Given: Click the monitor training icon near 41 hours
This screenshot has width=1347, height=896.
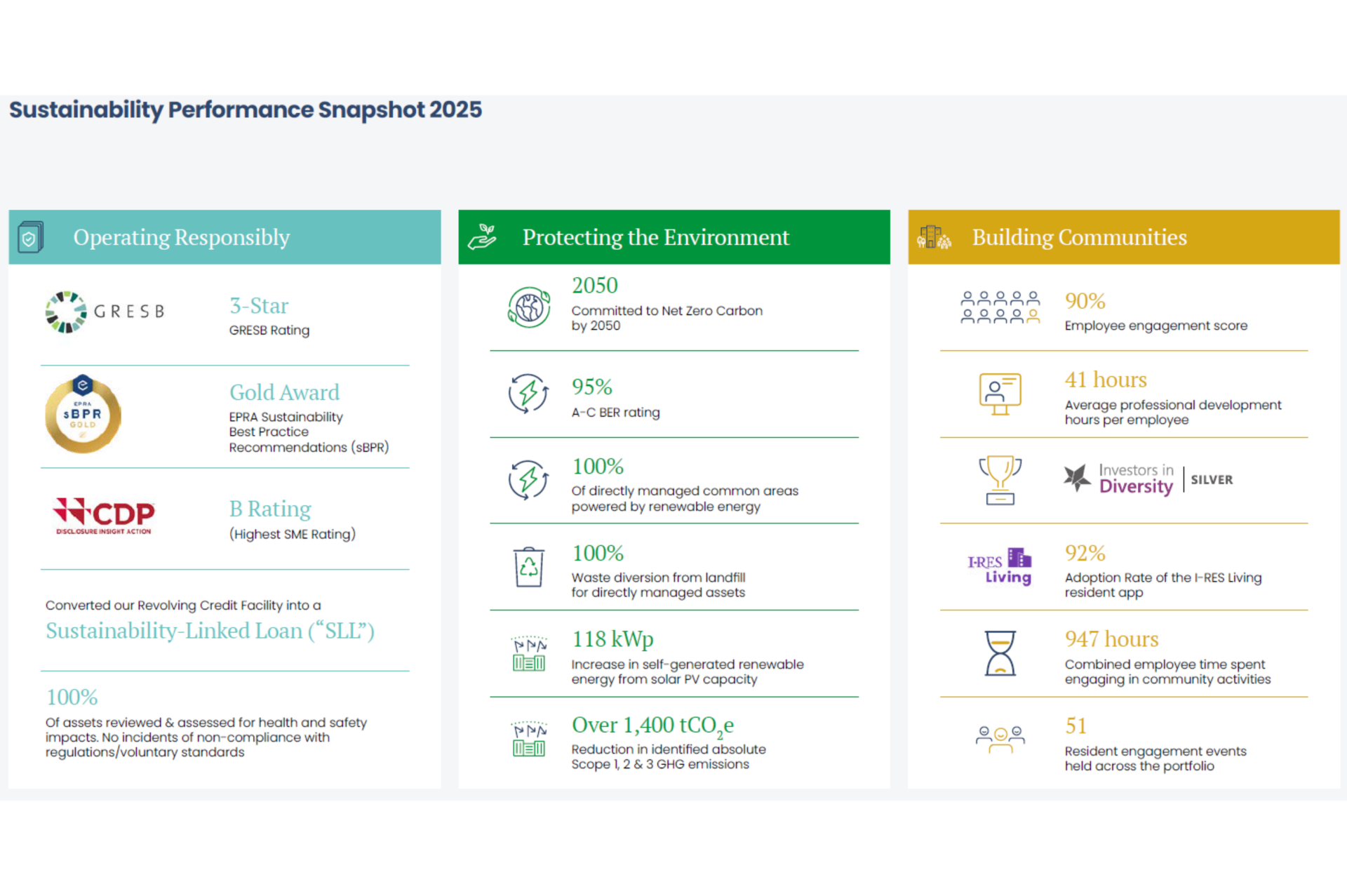Looking at the screenshot, I should (1000, 394).
